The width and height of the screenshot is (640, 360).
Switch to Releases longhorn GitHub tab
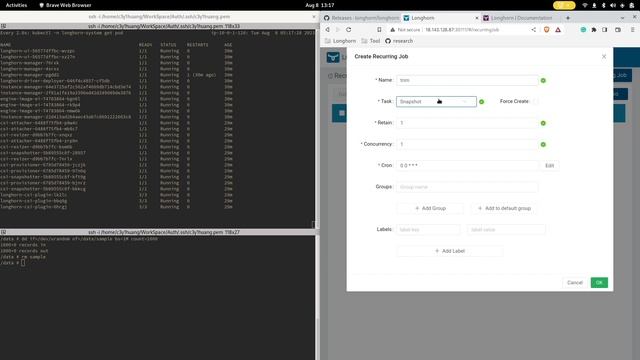click(x=362, y=18)
